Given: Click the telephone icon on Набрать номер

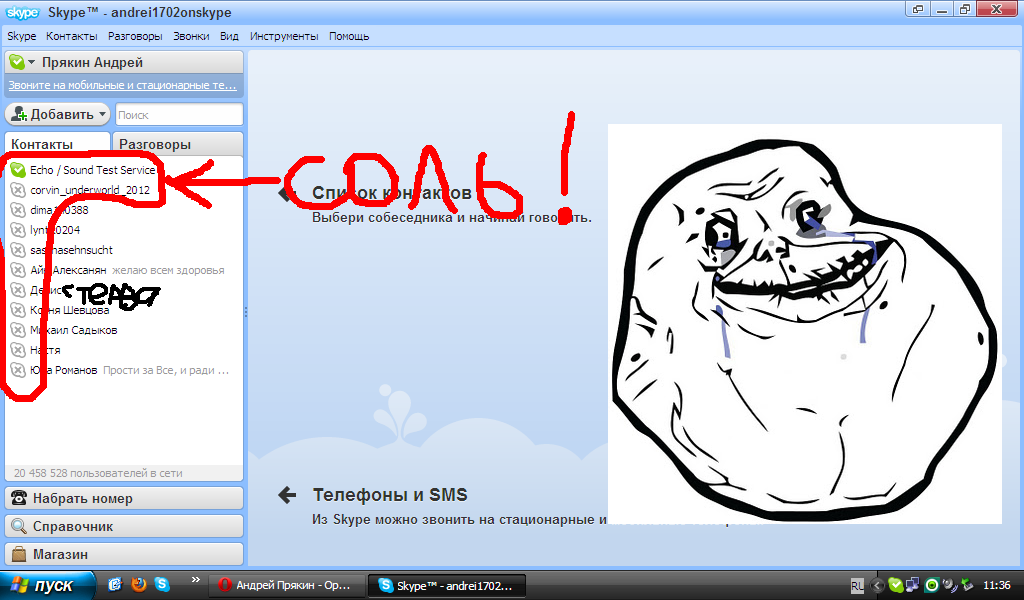Looking at the screenshot, I should (19, 498).
